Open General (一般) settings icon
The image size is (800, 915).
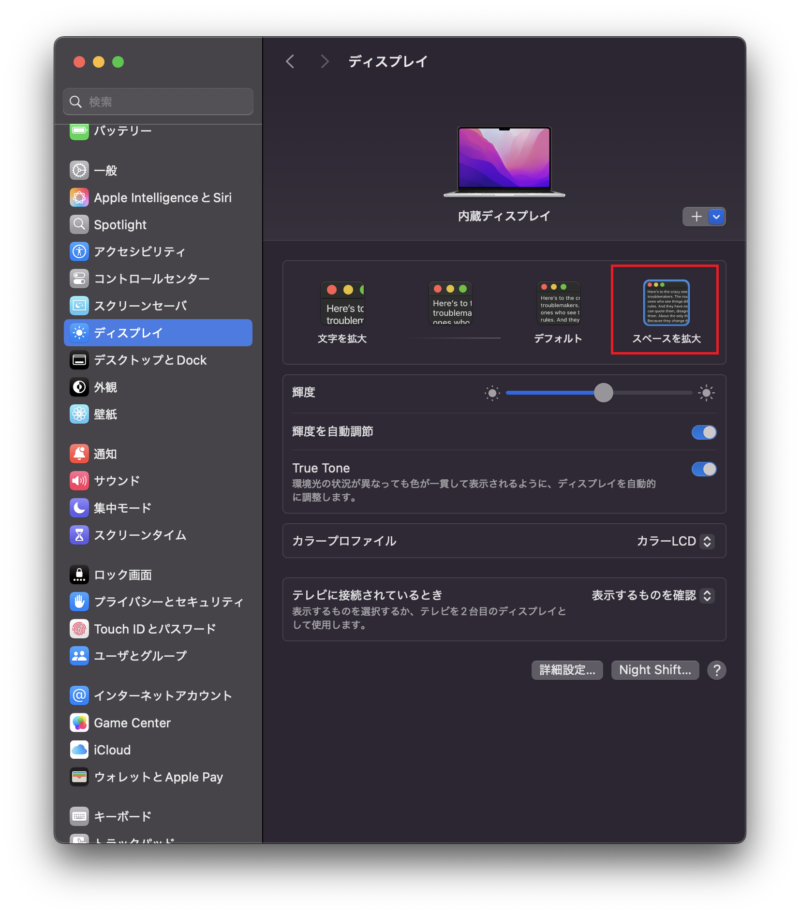pyautogui.click(x=79, y=170)
